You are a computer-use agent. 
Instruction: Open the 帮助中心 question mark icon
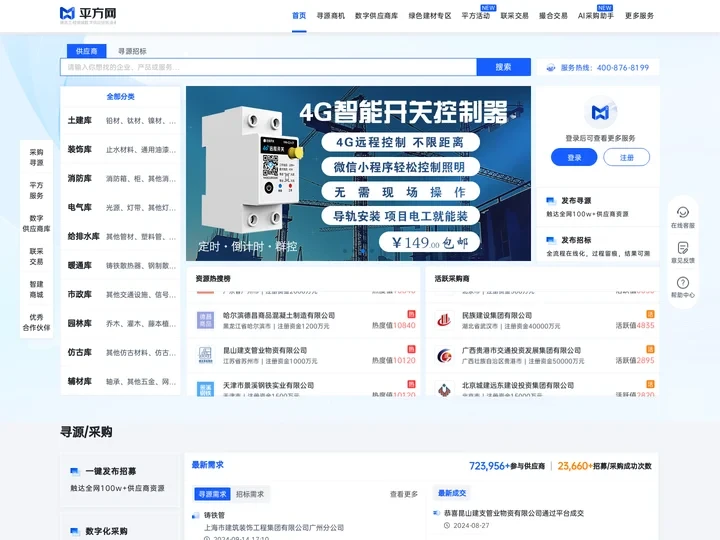683,282
